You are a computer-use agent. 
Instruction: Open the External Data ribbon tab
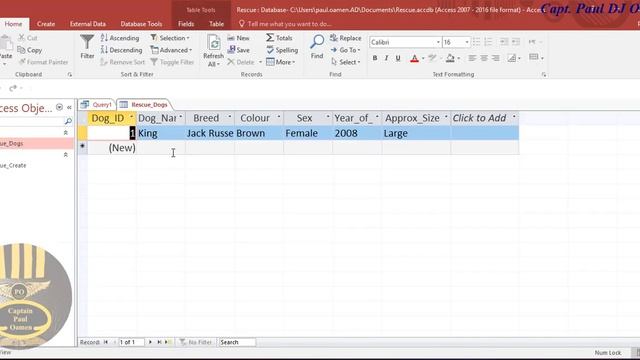[87, 24]
